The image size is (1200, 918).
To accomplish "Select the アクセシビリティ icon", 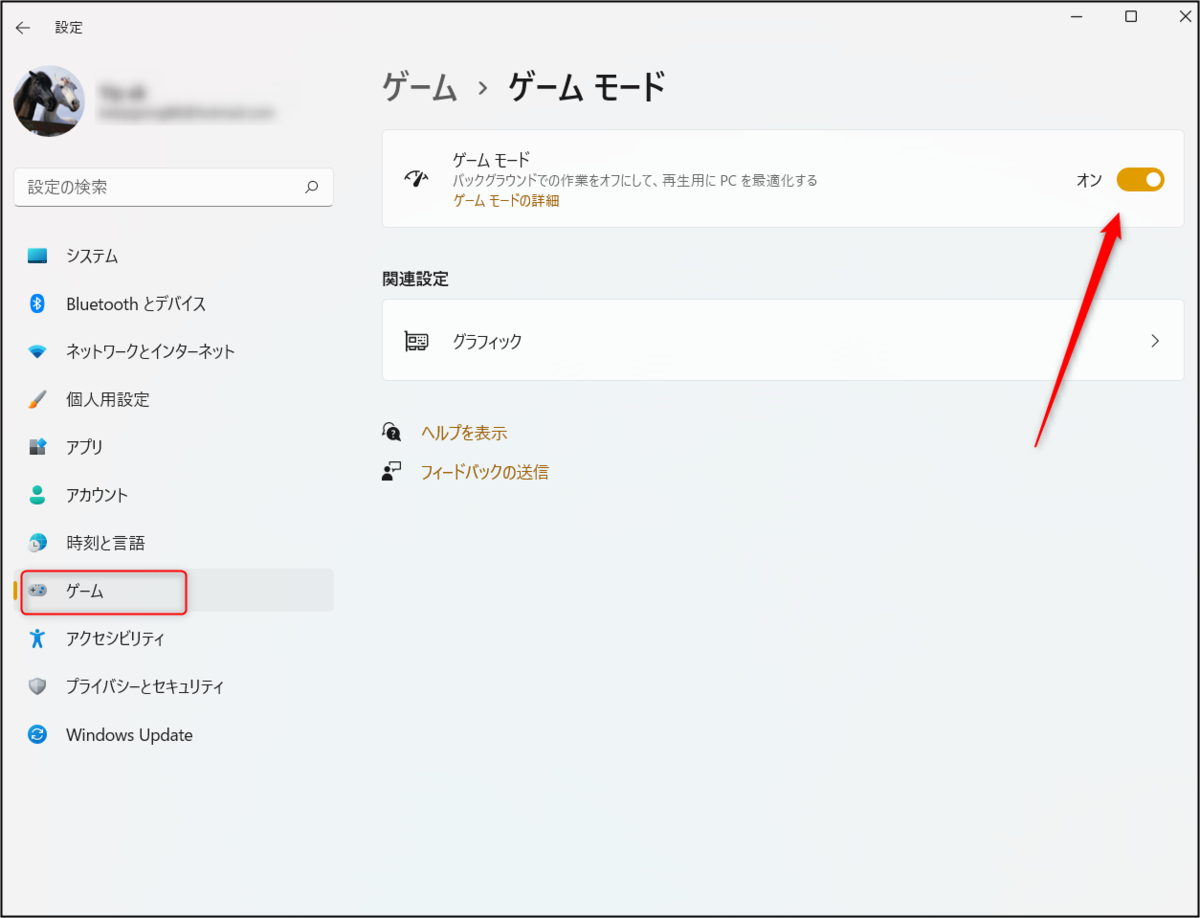I will click(37, 638).
